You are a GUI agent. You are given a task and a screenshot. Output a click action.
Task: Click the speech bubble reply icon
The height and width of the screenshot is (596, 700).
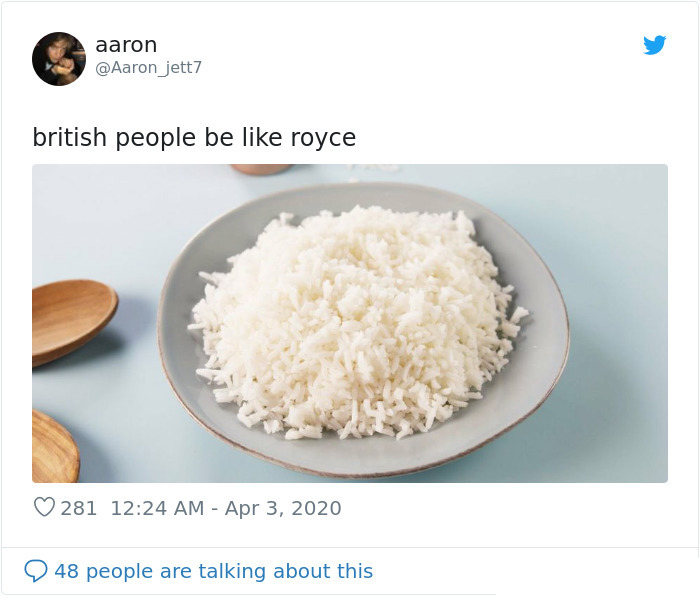coord(36,571)
